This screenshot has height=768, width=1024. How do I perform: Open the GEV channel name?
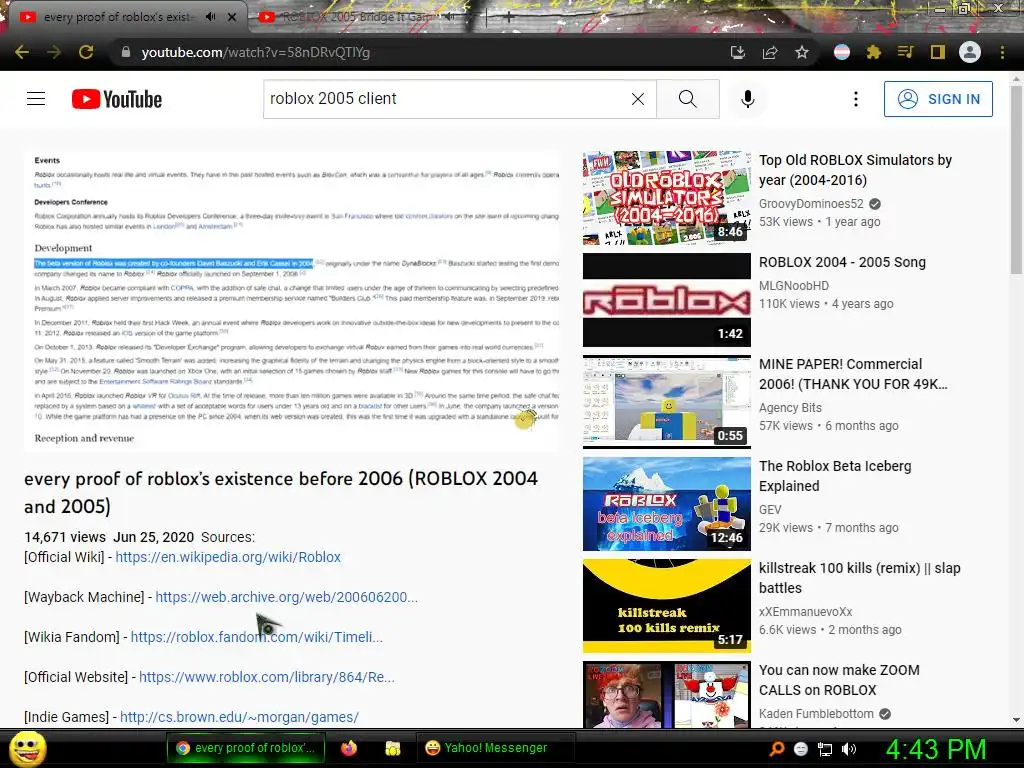[x=770, y=509]
